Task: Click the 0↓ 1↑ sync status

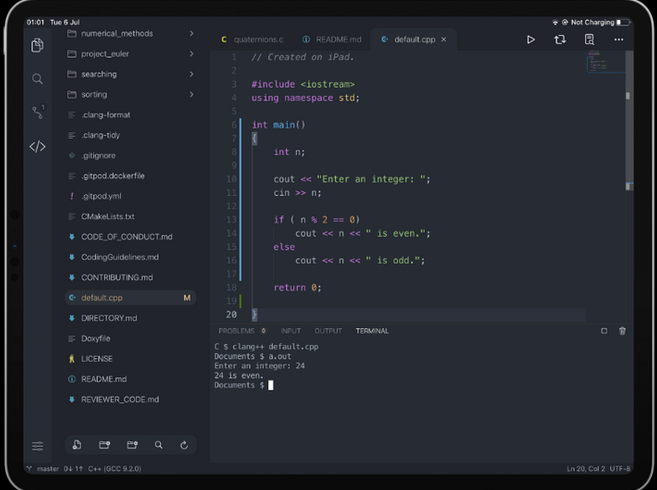Action: (73, 469)
